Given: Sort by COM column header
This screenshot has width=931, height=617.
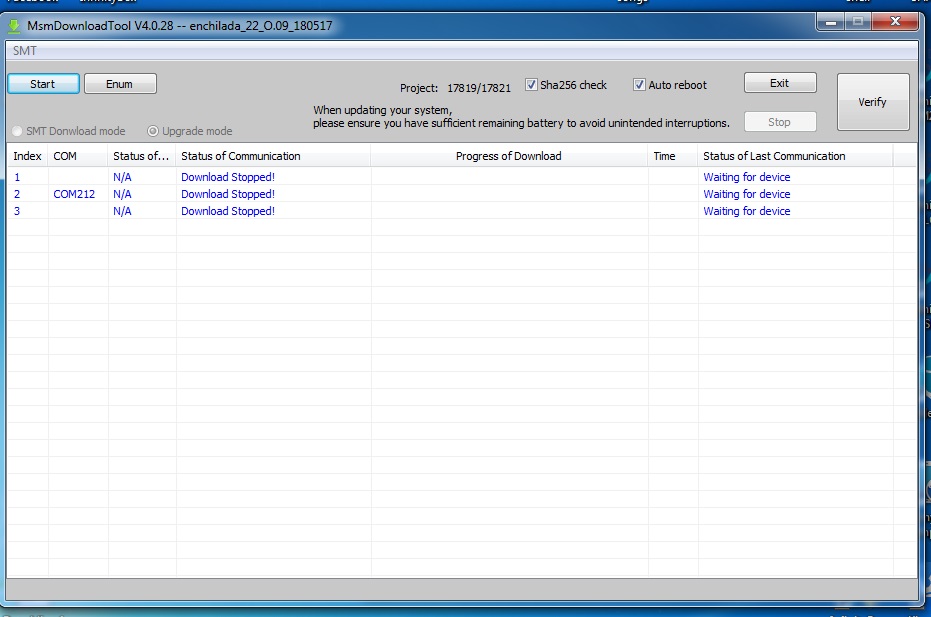Looking at the screenshot, I should [78, 156].
